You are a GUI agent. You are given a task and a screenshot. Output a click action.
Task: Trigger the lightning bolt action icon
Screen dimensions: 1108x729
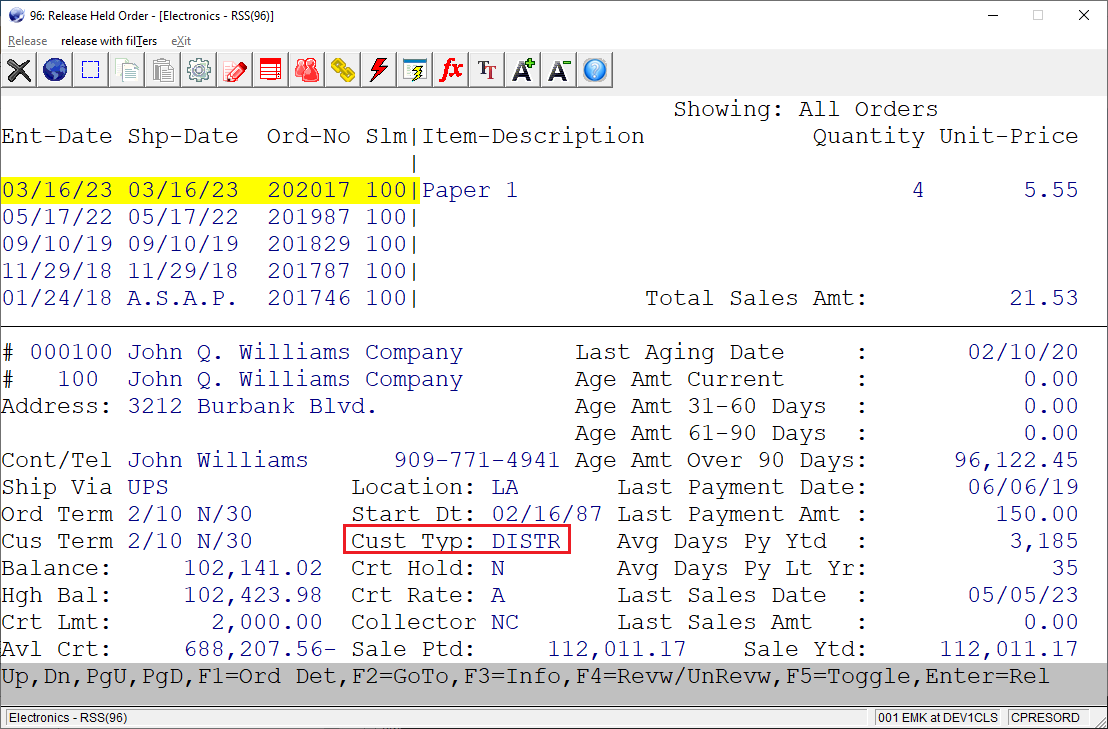pos(378,70)
